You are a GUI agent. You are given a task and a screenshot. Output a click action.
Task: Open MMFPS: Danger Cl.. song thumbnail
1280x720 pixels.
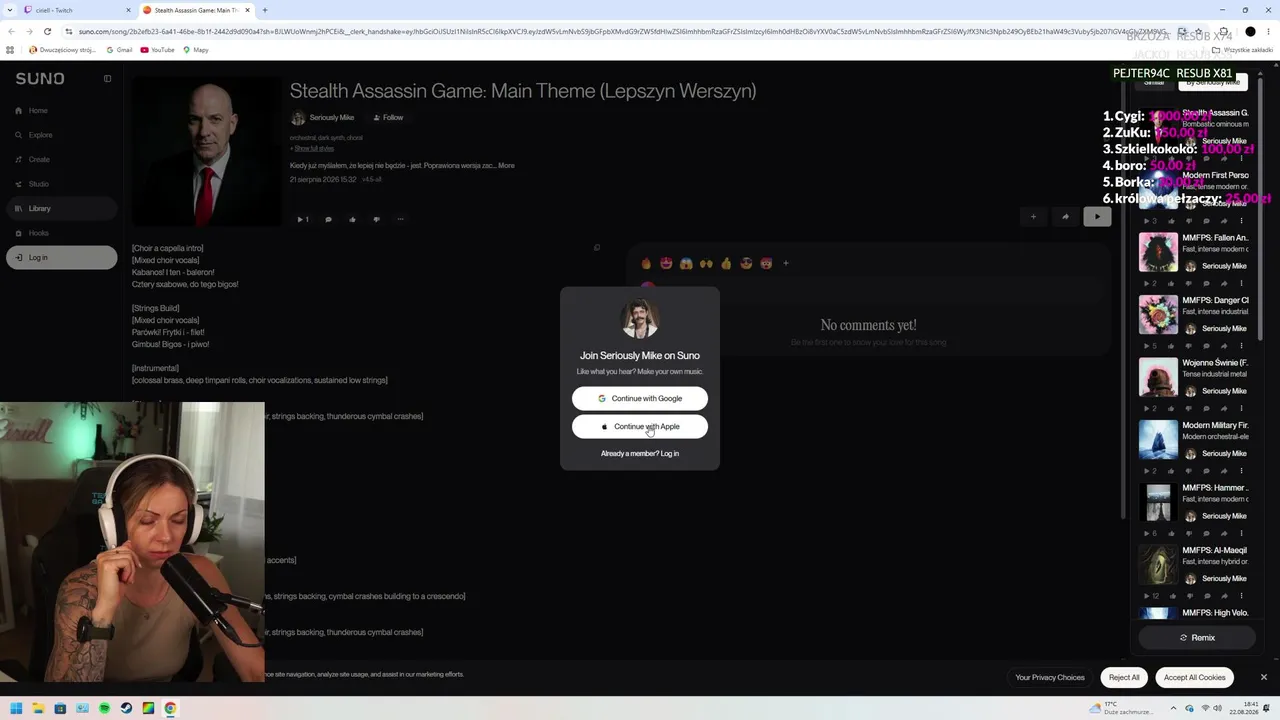point(1158,314)
